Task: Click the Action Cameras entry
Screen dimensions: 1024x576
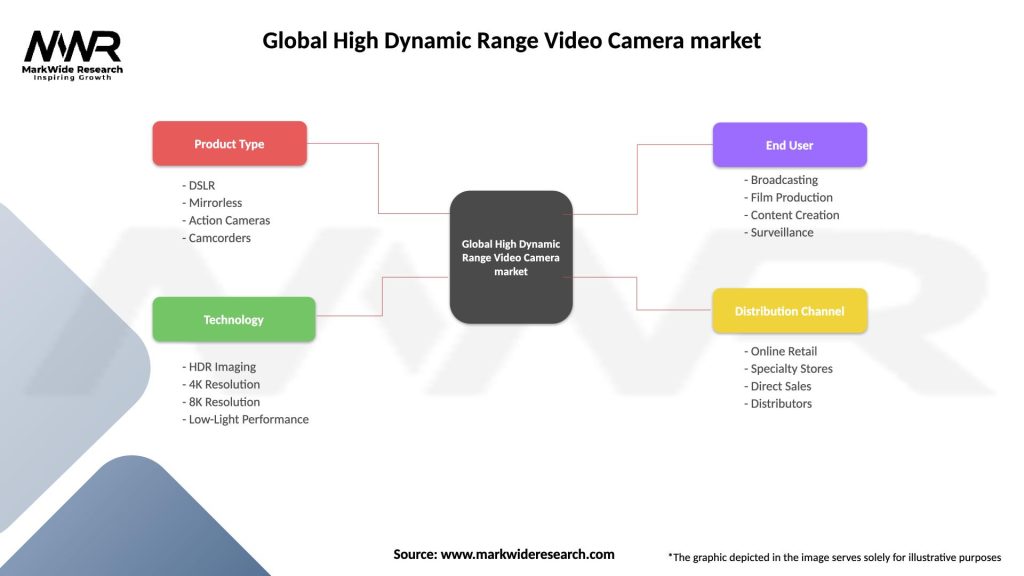Action: [x=228, y=220]
